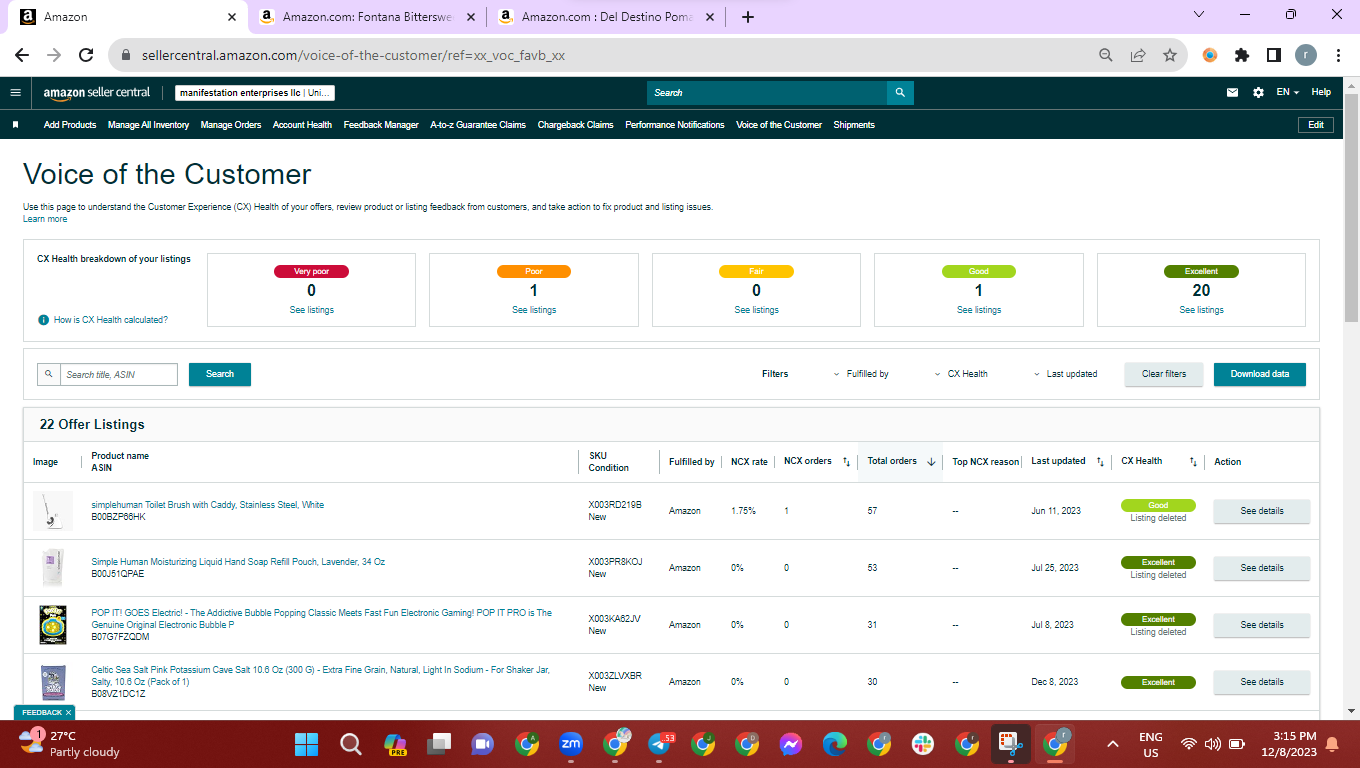Click the Amazon Seller Central logo
Viewport: 1360px width, 768px height.
[96, 92]
